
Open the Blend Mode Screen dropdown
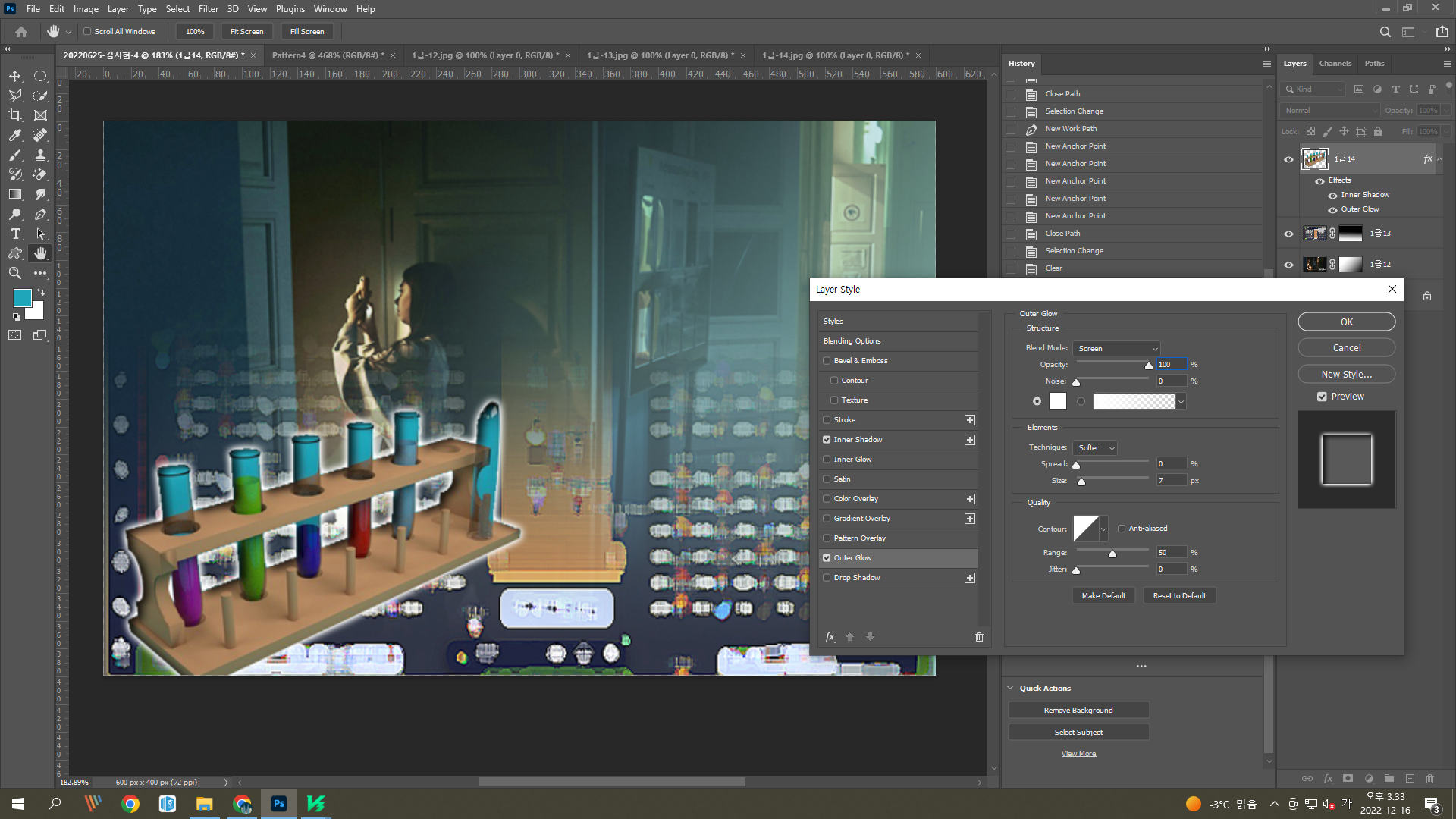tap(1116, 348)
